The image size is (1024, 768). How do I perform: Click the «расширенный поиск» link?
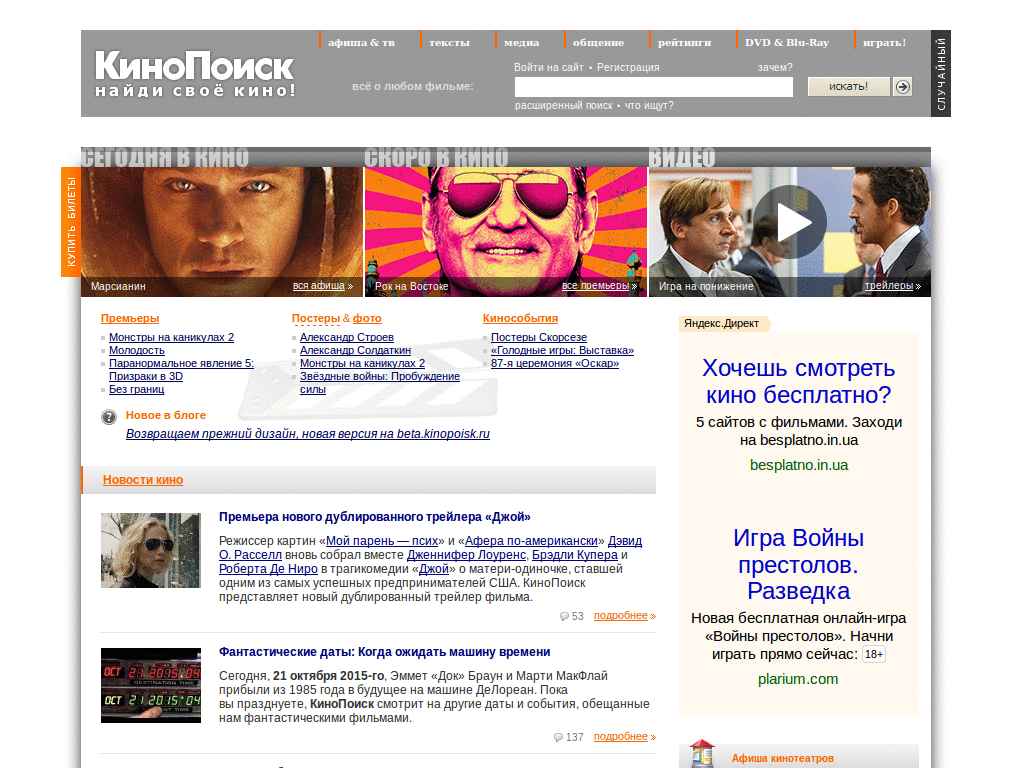click(565, 105)
